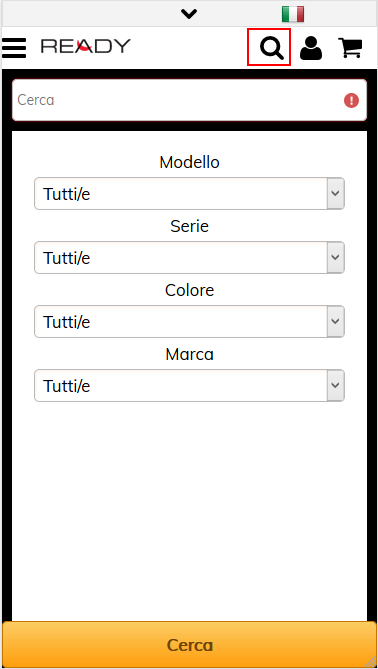Screen dimensions: 378x669
Task: Click the Marca label text
Action: (x=189, y=354)
